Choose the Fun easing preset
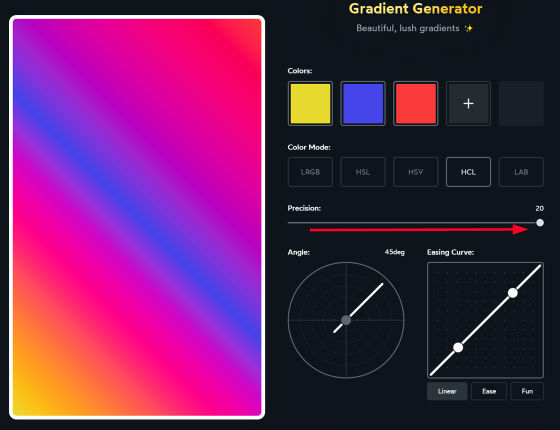 (x=527, y=391)
